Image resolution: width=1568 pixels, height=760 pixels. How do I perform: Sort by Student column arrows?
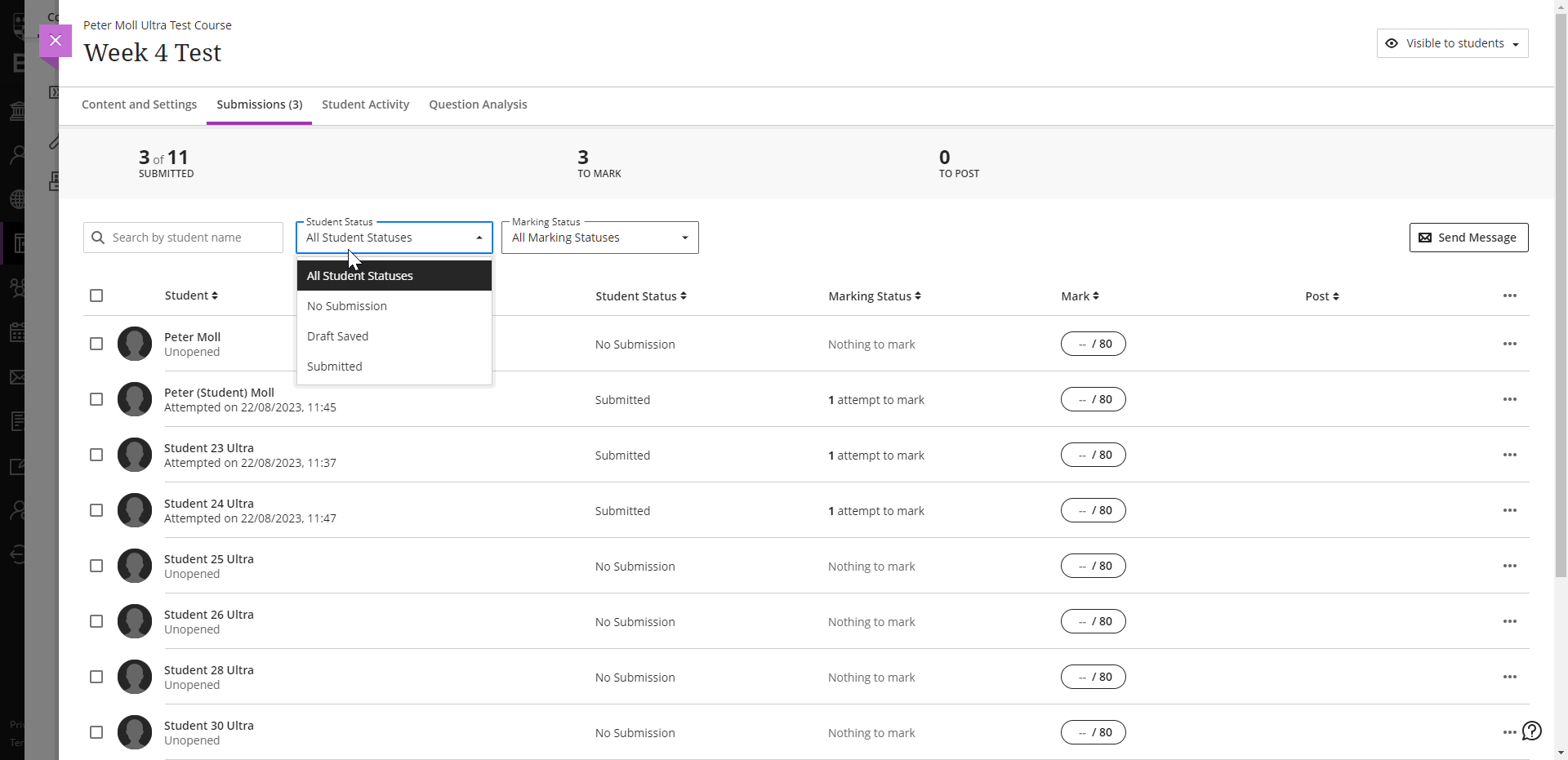[214, 296]
